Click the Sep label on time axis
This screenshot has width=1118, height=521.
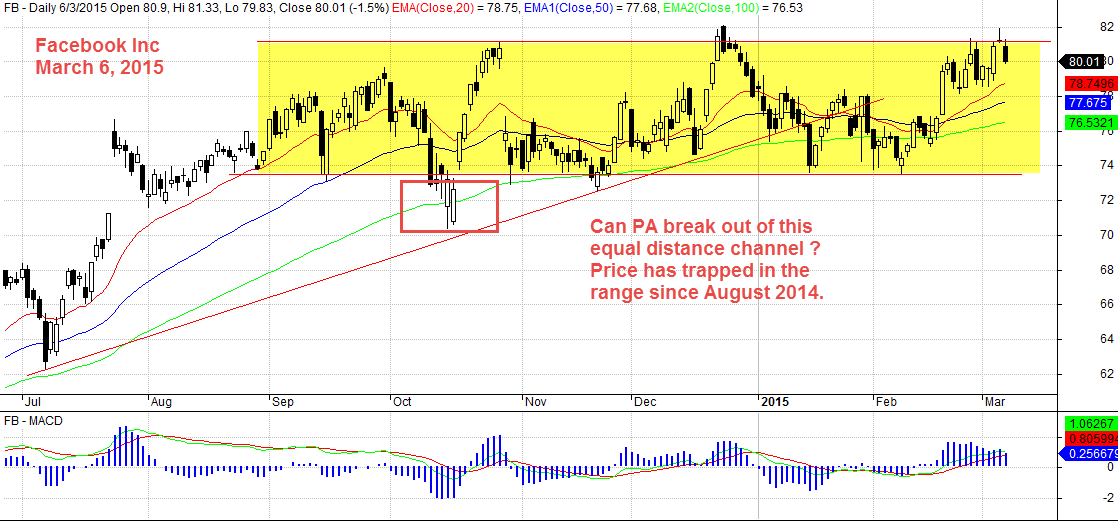[x=284, y=402]
